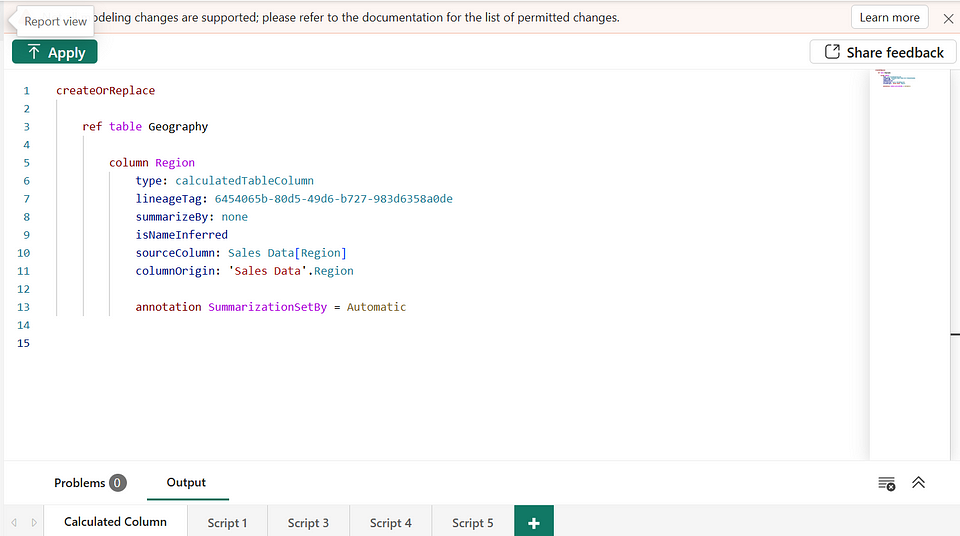Viewport: 960px width, 536px height.
Task: Click calculatedTableColumn type value
Action: 244,181
